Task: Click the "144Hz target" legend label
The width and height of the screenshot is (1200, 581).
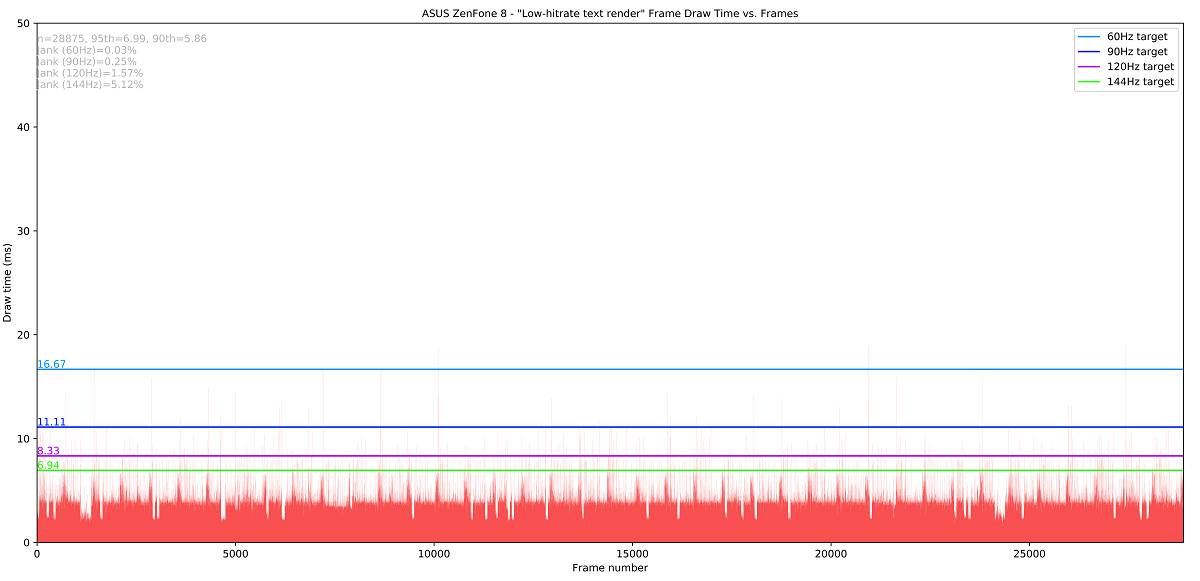Action: click(x=1140, y=82)
